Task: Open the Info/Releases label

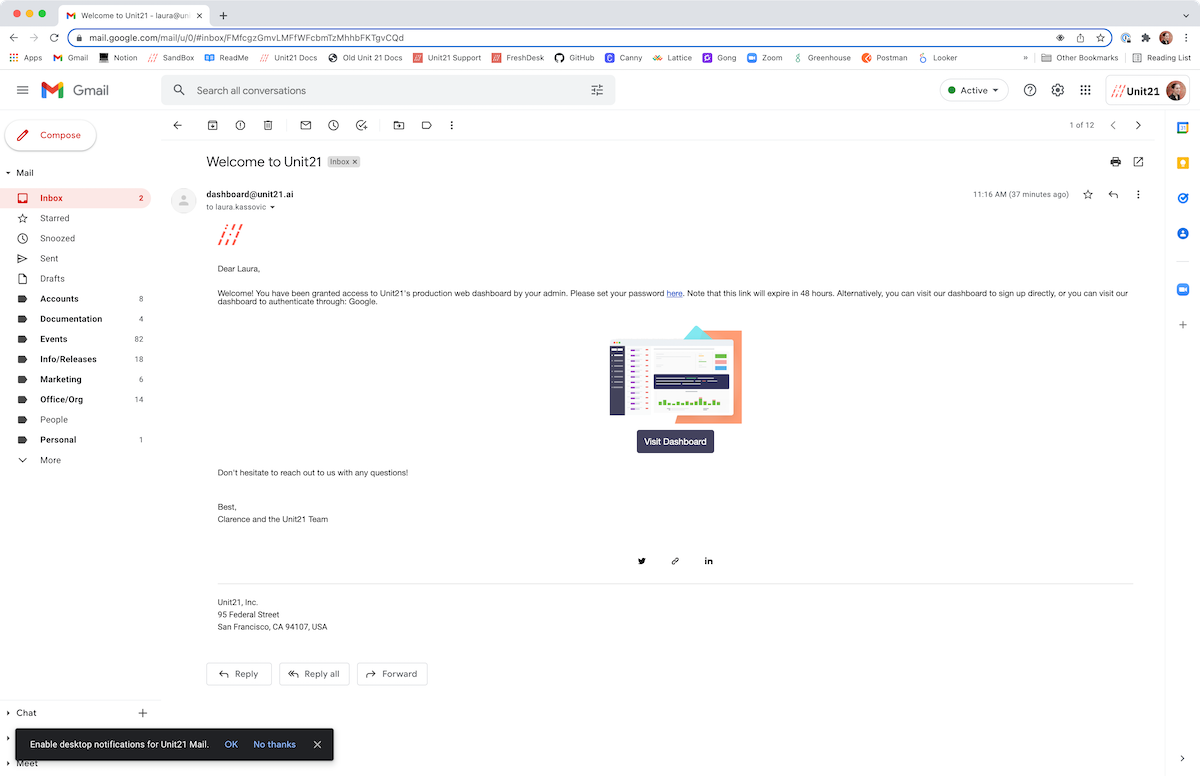Action: click(x=75, y=359)
